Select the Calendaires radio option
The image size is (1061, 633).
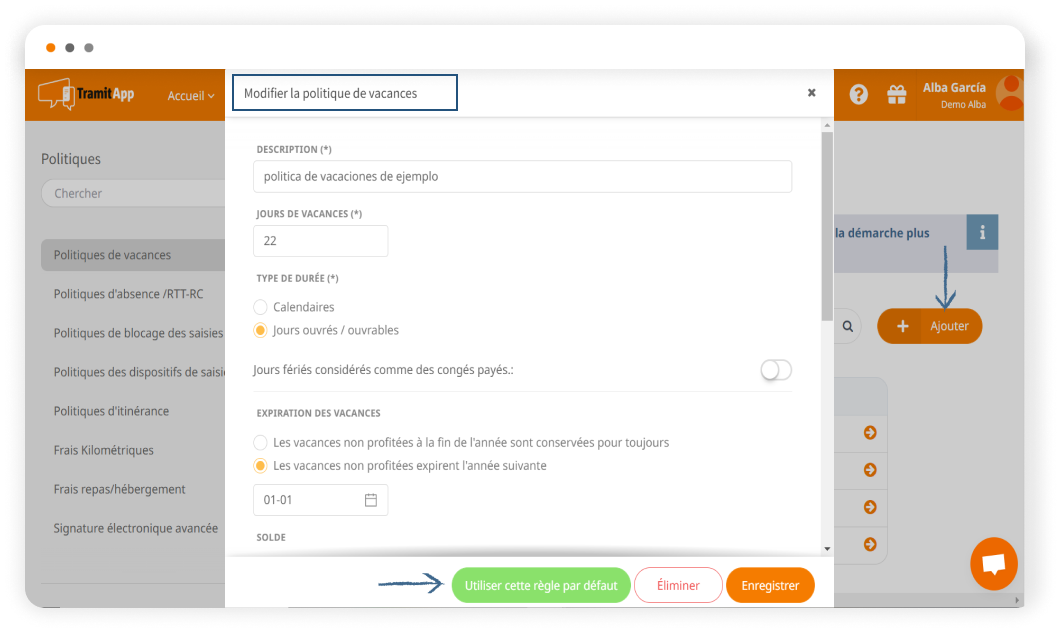click(261, 307)
